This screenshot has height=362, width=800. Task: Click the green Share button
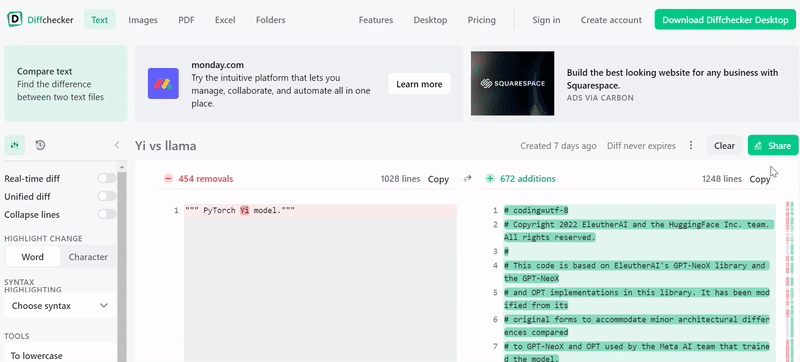773,145
